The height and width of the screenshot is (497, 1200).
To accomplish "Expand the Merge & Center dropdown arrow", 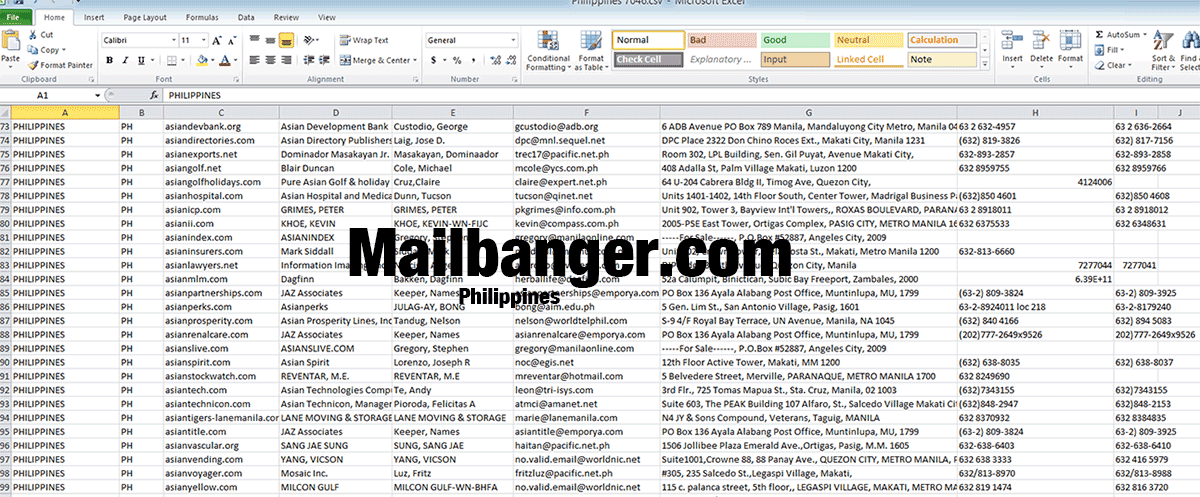I will 416,60.
